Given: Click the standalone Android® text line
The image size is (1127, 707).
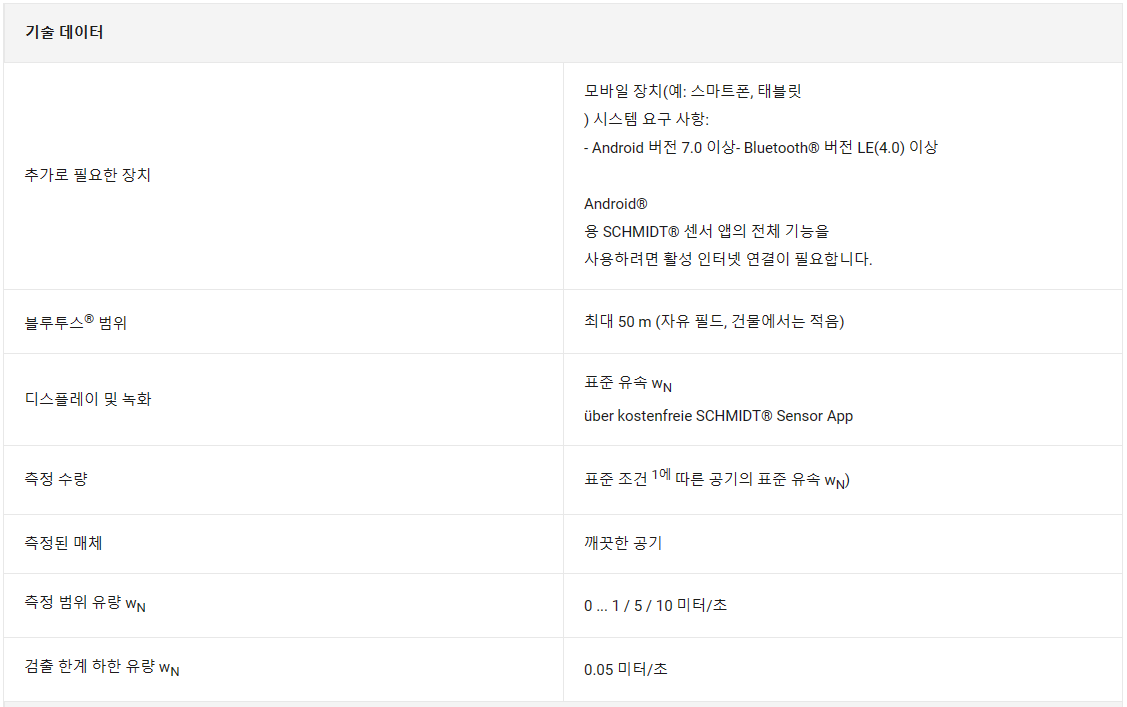Looking at the screenshot, I should [x=616, y=204].
